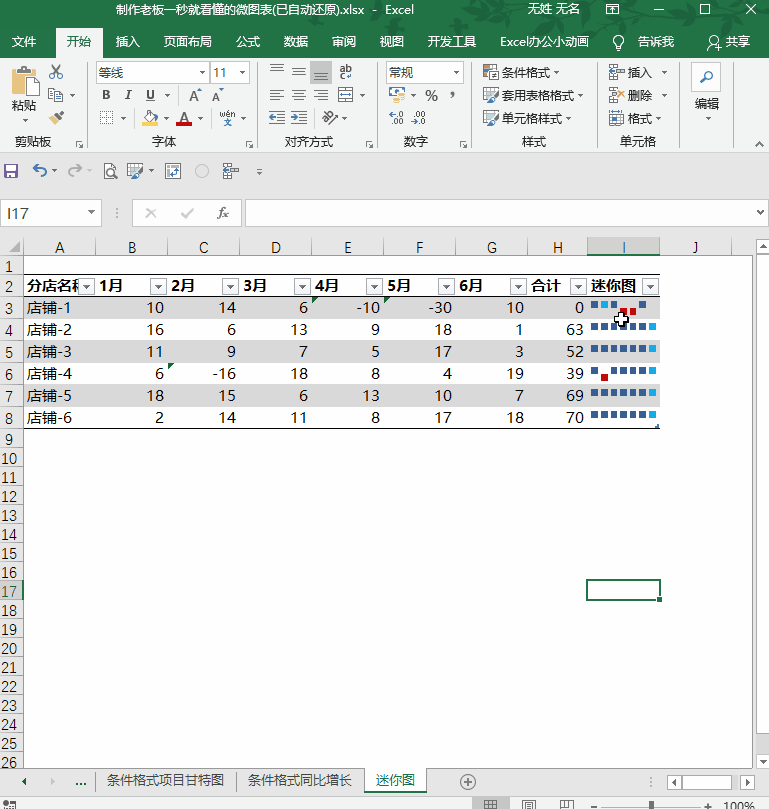Apply the yellow fill color bucket
This screenshot has height=809, width=769.
pyautogui.click(x=150, y=118)
